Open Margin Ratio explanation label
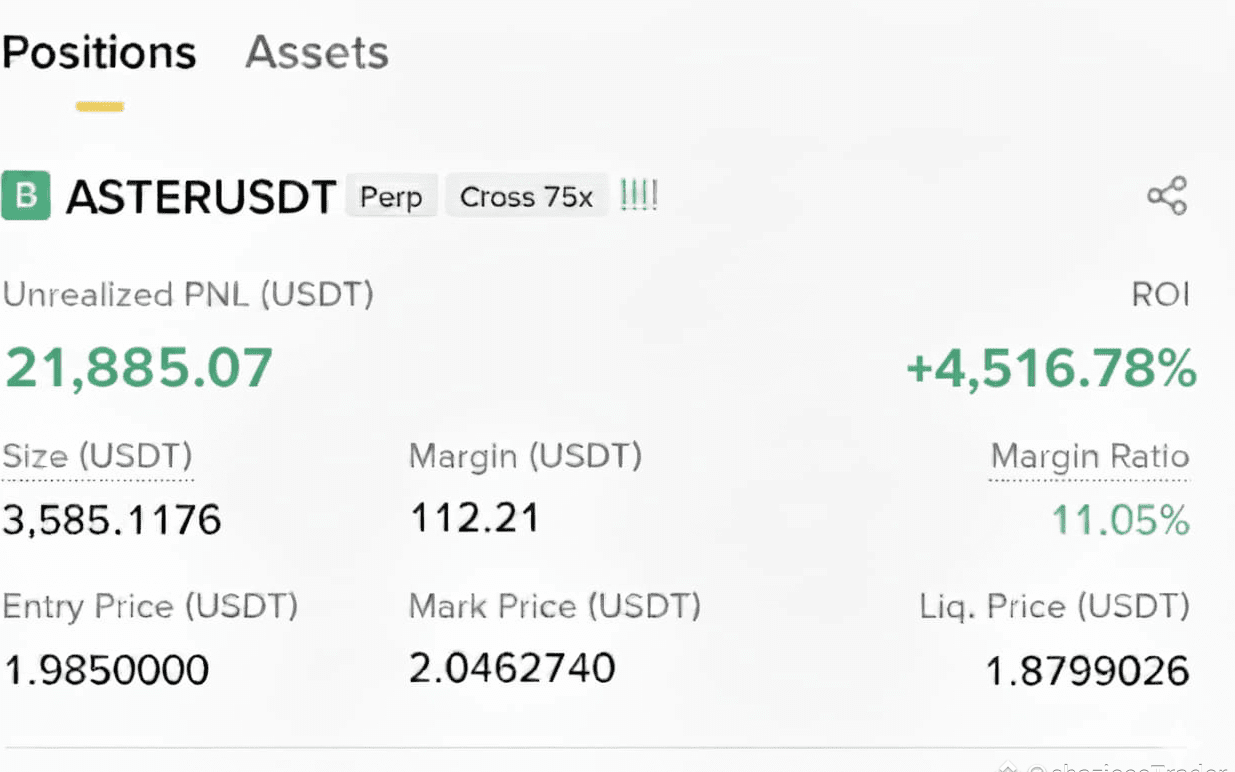The height and width of the screenshot is (772, 1235). 1089,457
